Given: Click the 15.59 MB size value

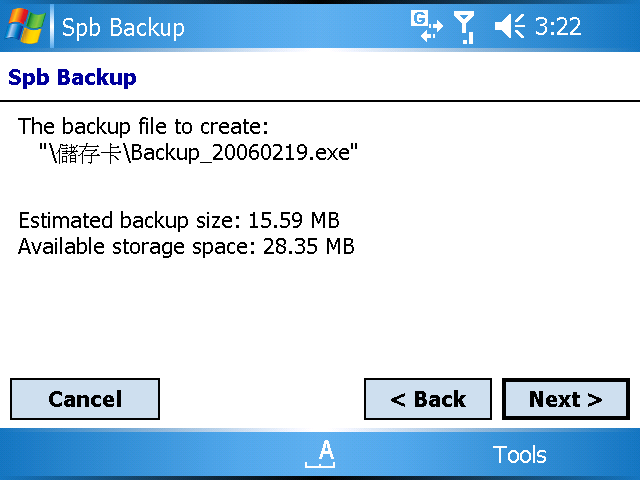Looking at the screenshot, I should [294, 220].
